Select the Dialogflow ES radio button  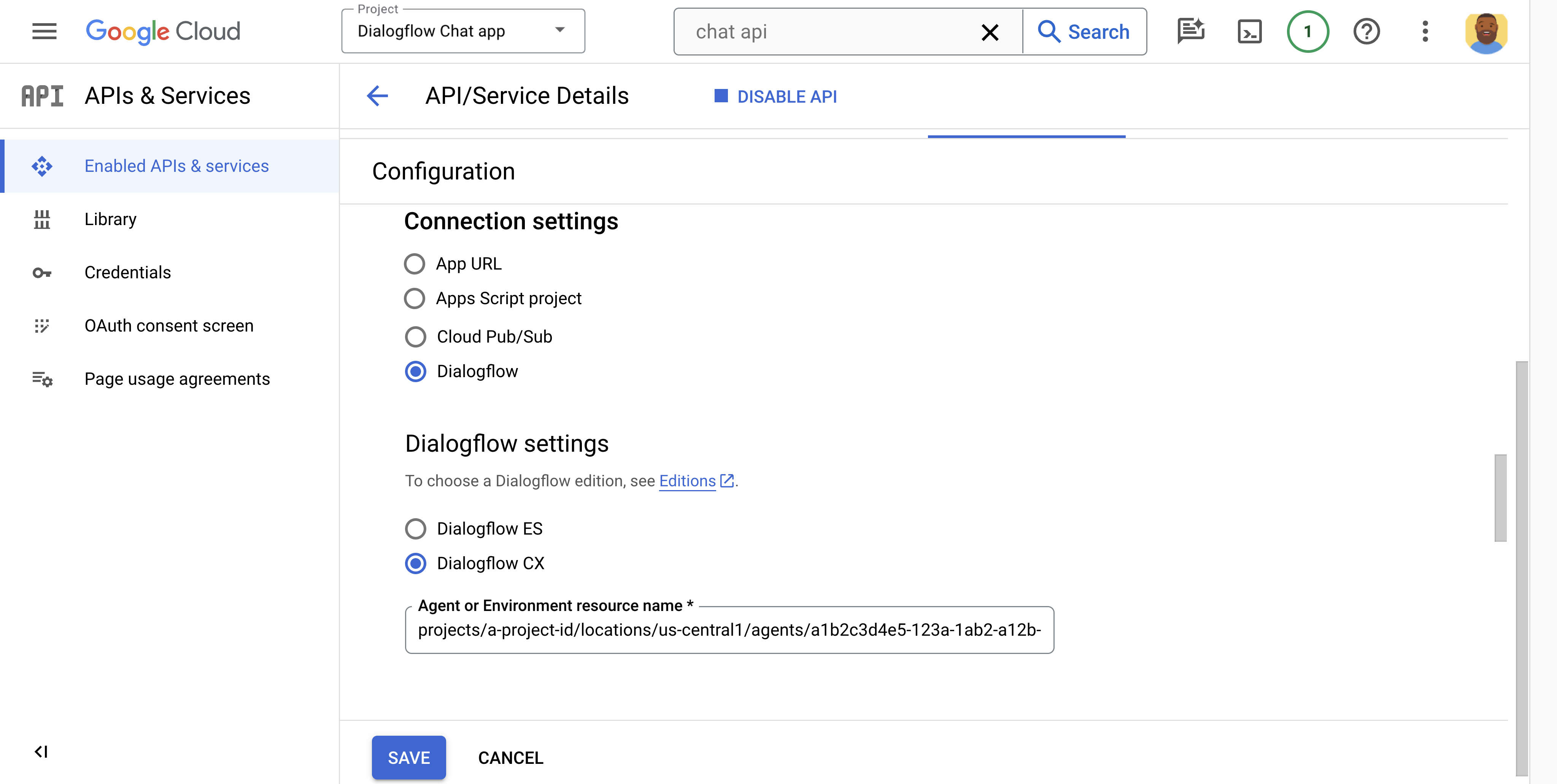point(416,528)
